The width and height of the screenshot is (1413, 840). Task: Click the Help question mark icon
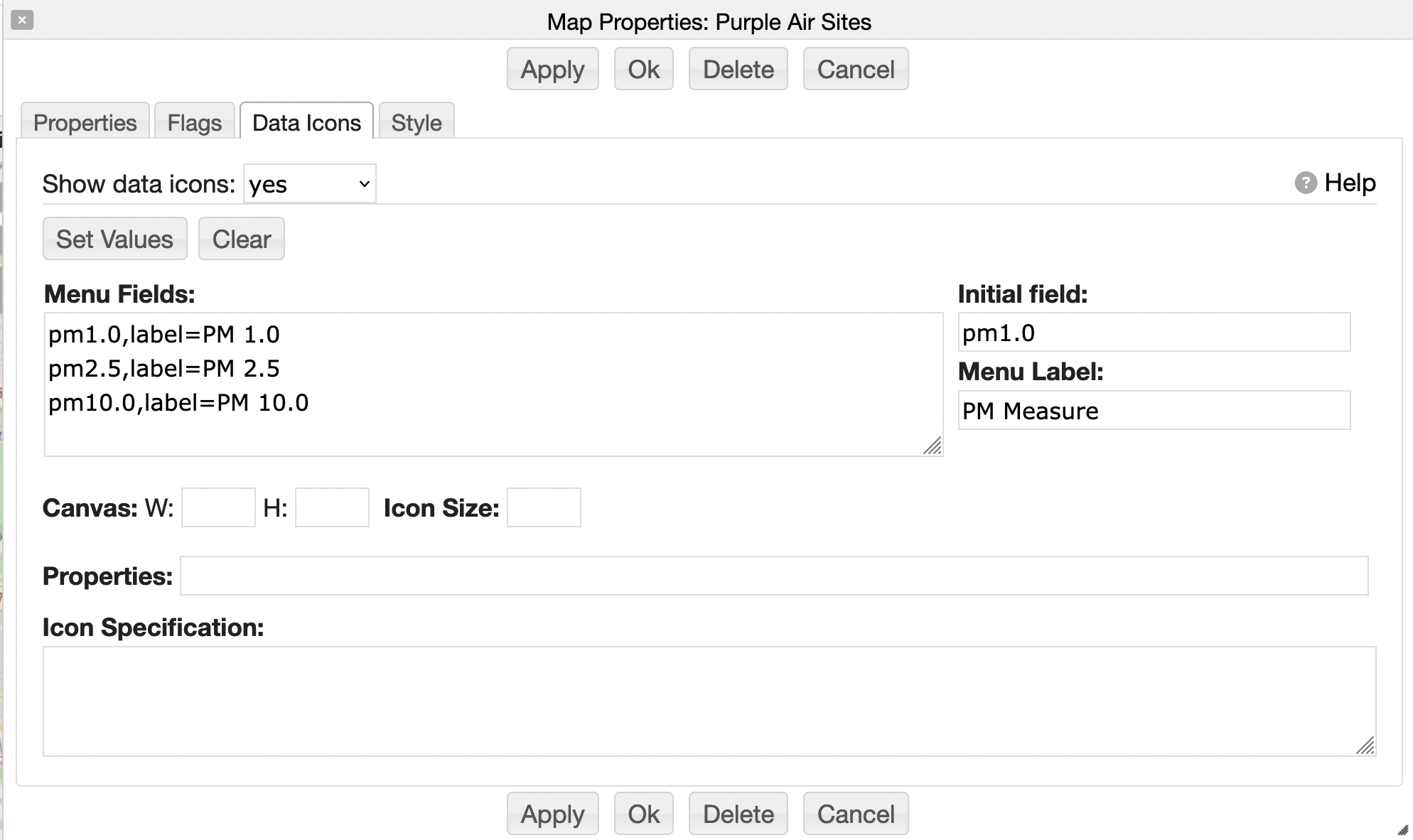point(1305,183)
